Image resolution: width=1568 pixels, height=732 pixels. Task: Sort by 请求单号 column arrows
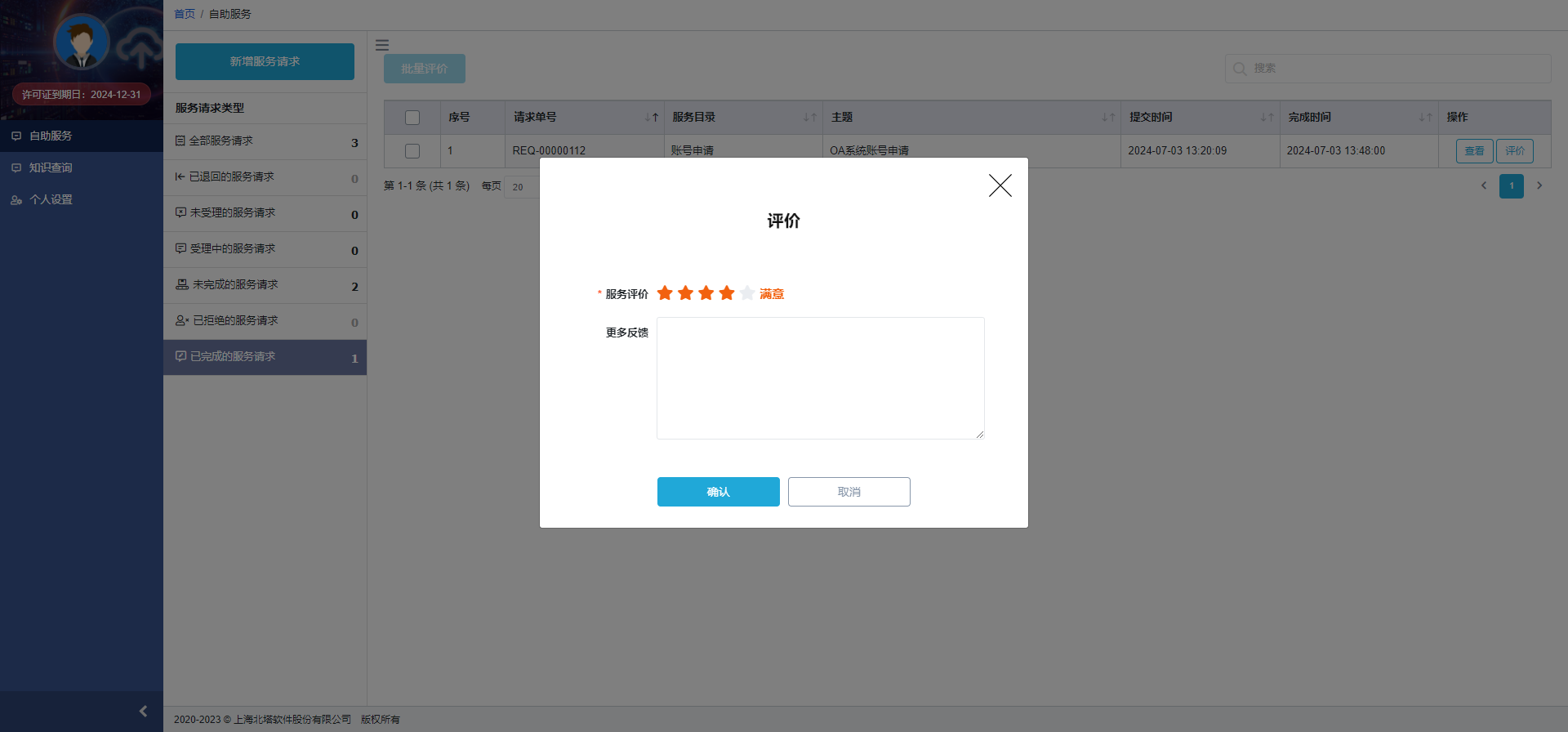click(x=651, y=118)
